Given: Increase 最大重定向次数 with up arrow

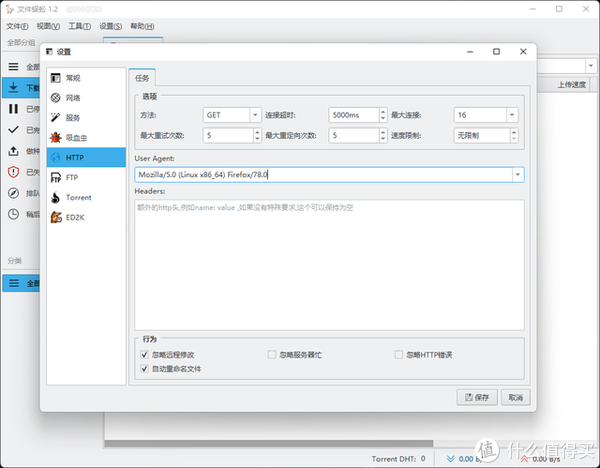Looking at the screenshot, I should click(x=383, y=132).
